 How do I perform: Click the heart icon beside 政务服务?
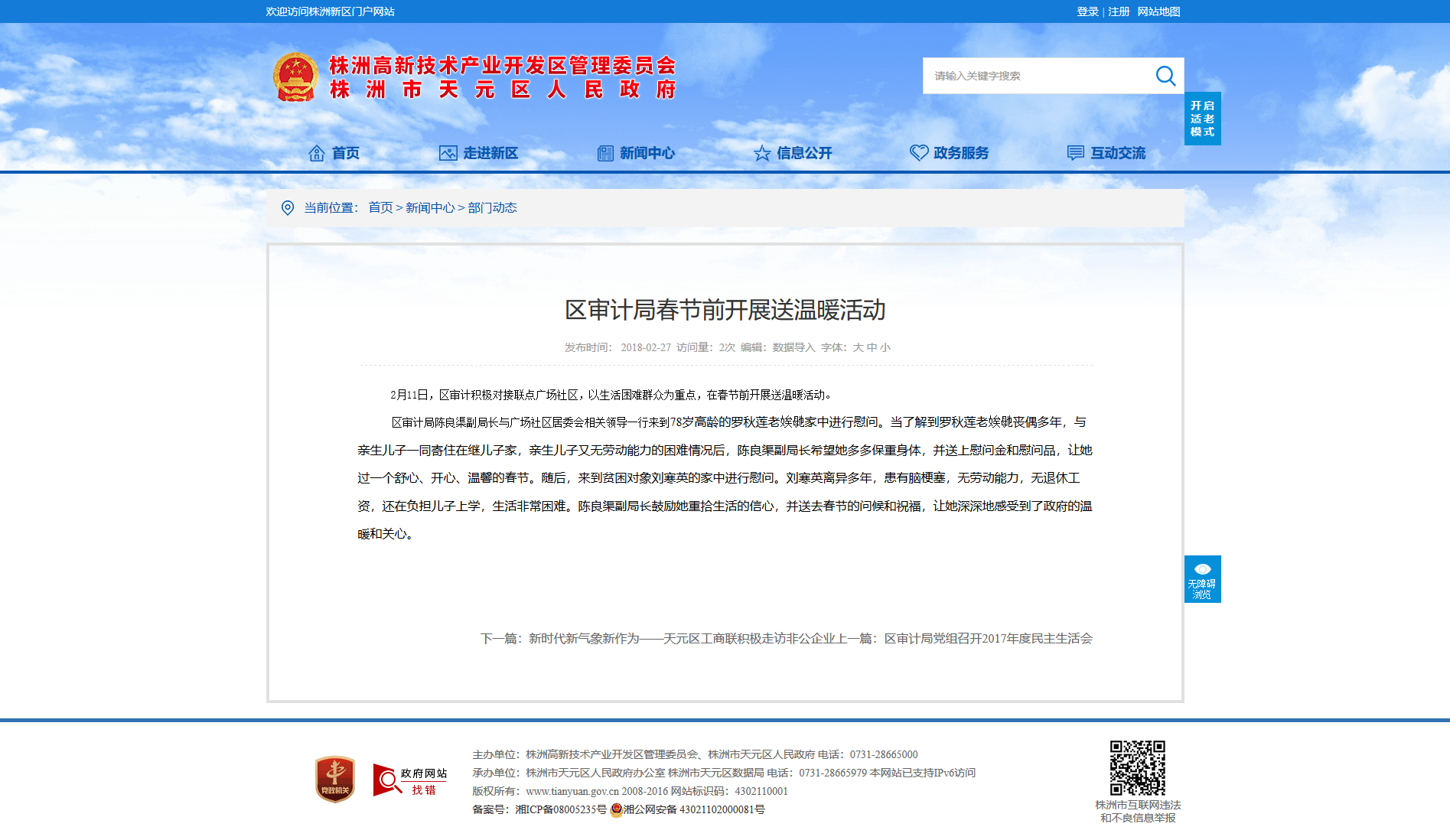click(919, 153)
